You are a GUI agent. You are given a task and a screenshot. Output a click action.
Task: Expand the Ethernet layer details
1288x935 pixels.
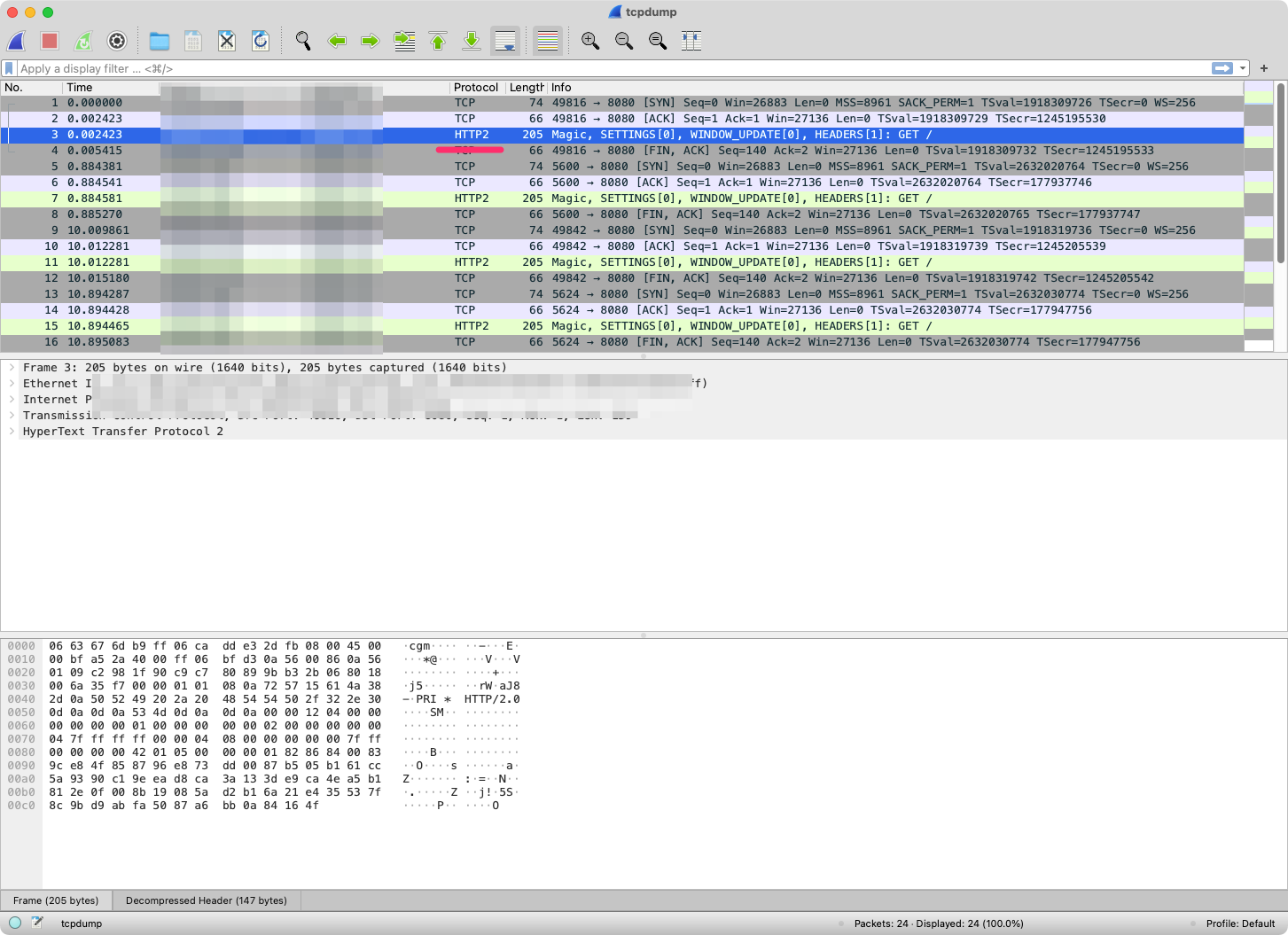click(12, 384)
